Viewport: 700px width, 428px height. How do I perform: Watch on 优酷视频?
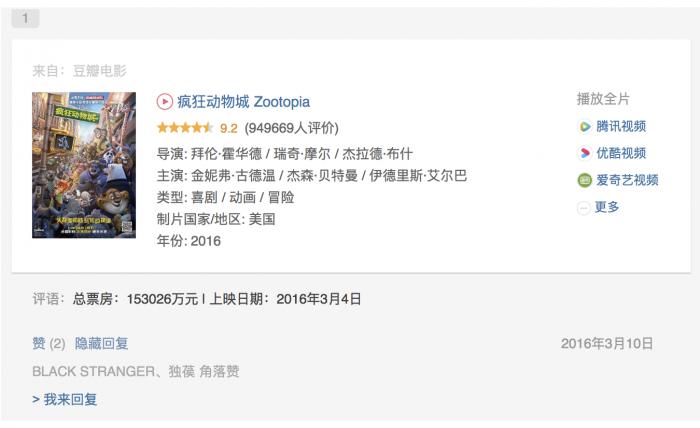click(621, 153)
